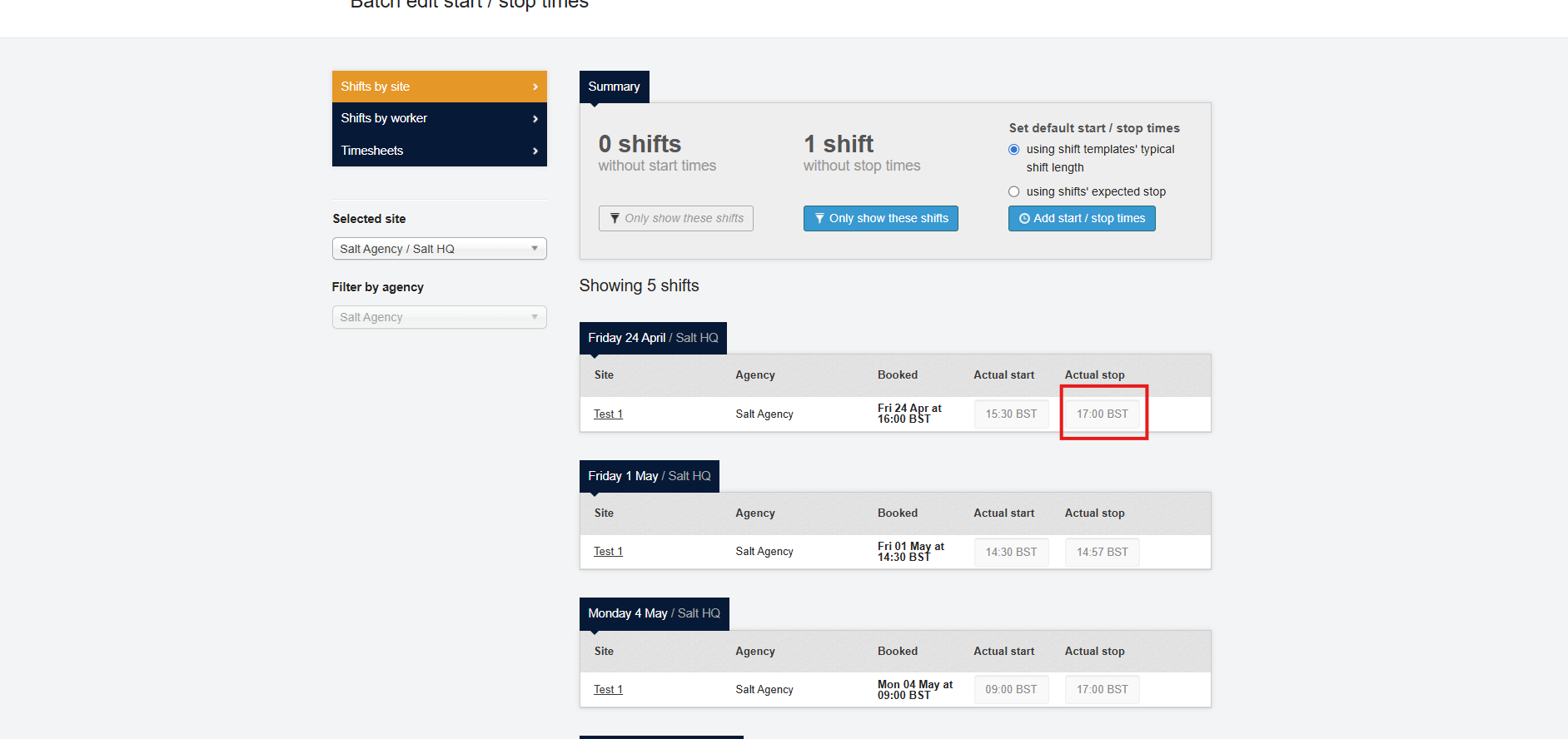
Task: Open the Shifts by site menu item
Action: 439,87
